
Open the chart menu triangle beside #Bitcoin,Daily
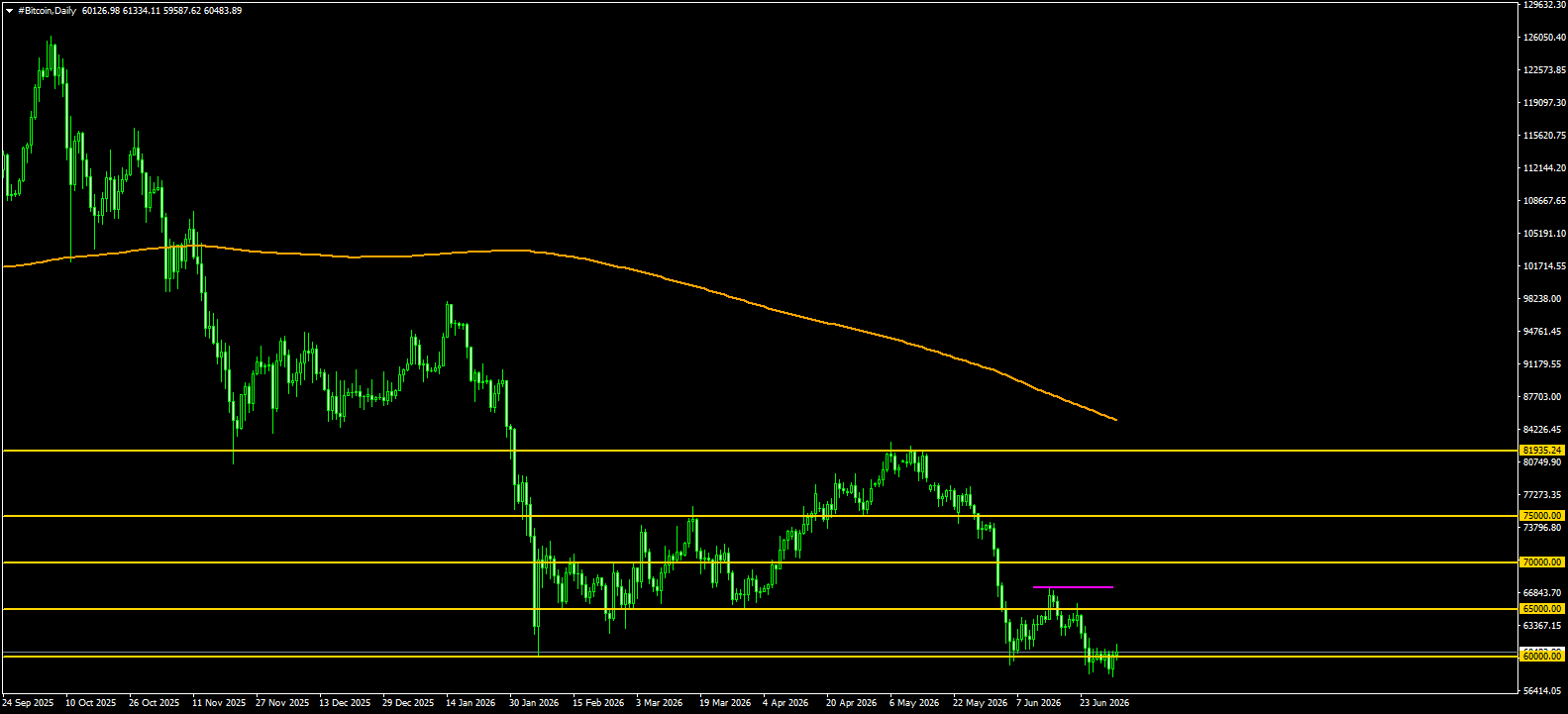click(x=8, y=11)
